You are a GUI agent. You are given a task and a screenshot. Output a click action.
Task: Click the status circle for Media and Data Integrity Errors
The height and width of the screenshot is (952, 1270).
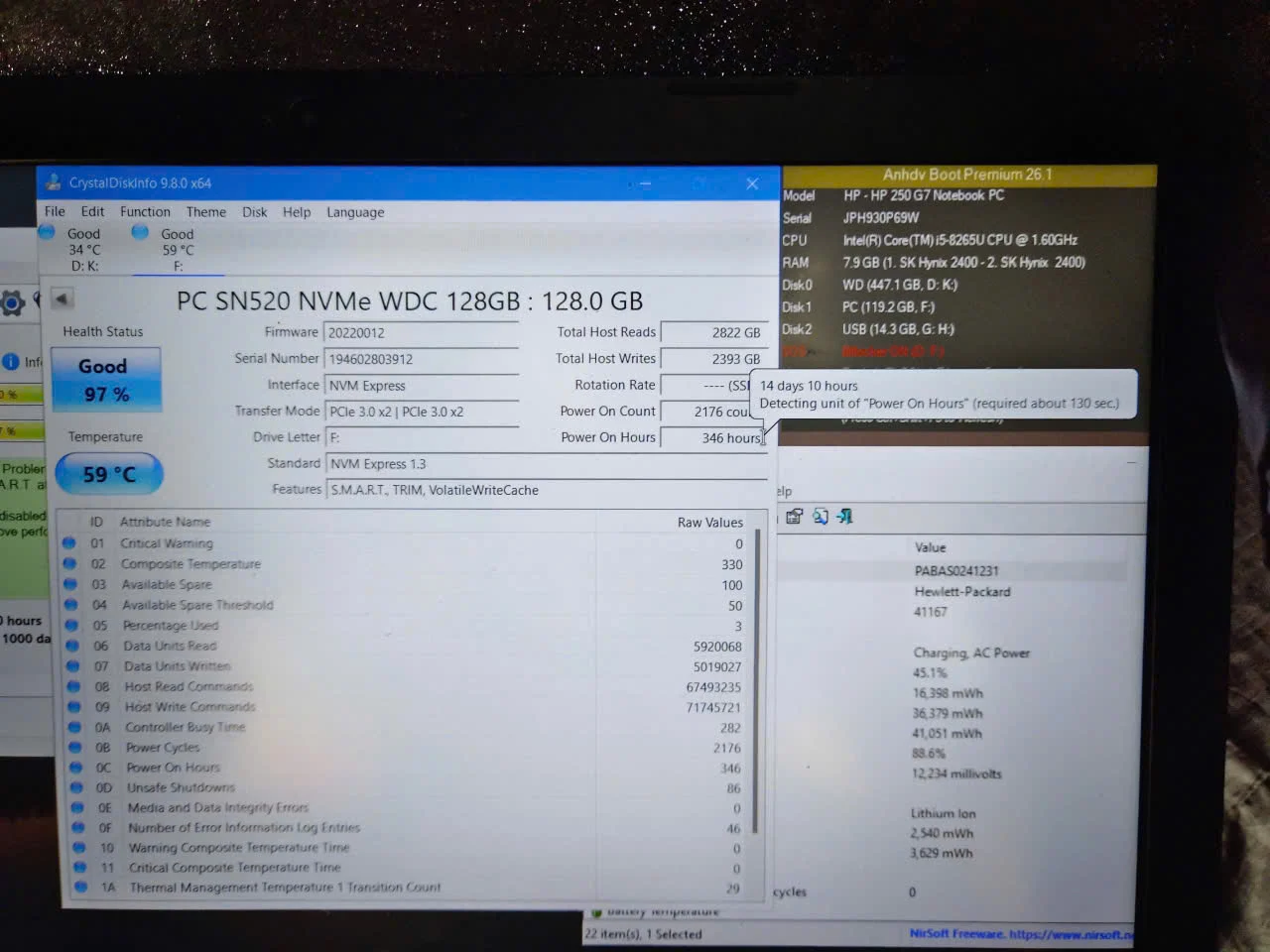pyautogui.click(x=78, y=807)
